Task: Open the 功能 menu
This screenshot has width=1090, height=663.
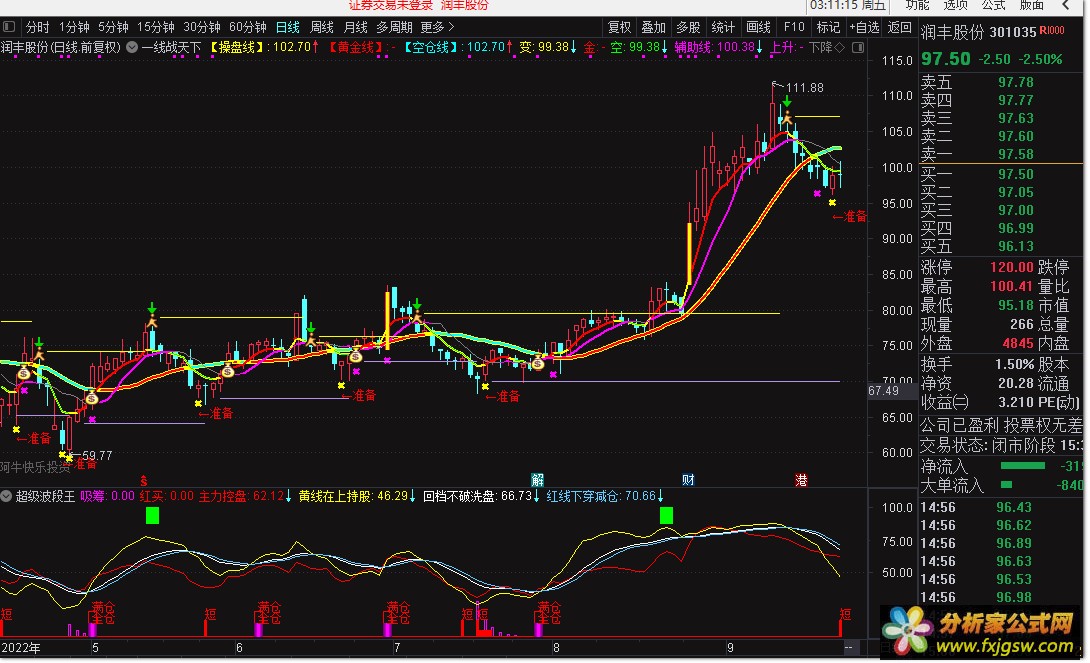Action: click(x=917, y=6)
